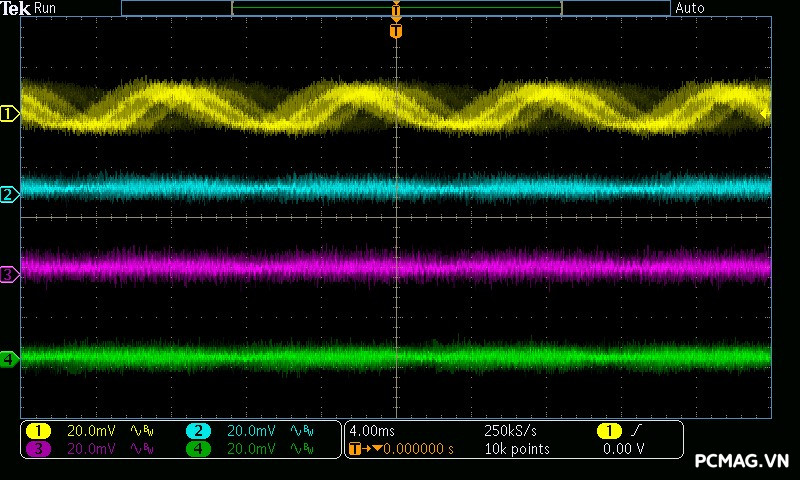Click the trigger source channel 1 badge
Image resolution: width=800 pixels, height=480 pixels.
(x=608, y=430)
